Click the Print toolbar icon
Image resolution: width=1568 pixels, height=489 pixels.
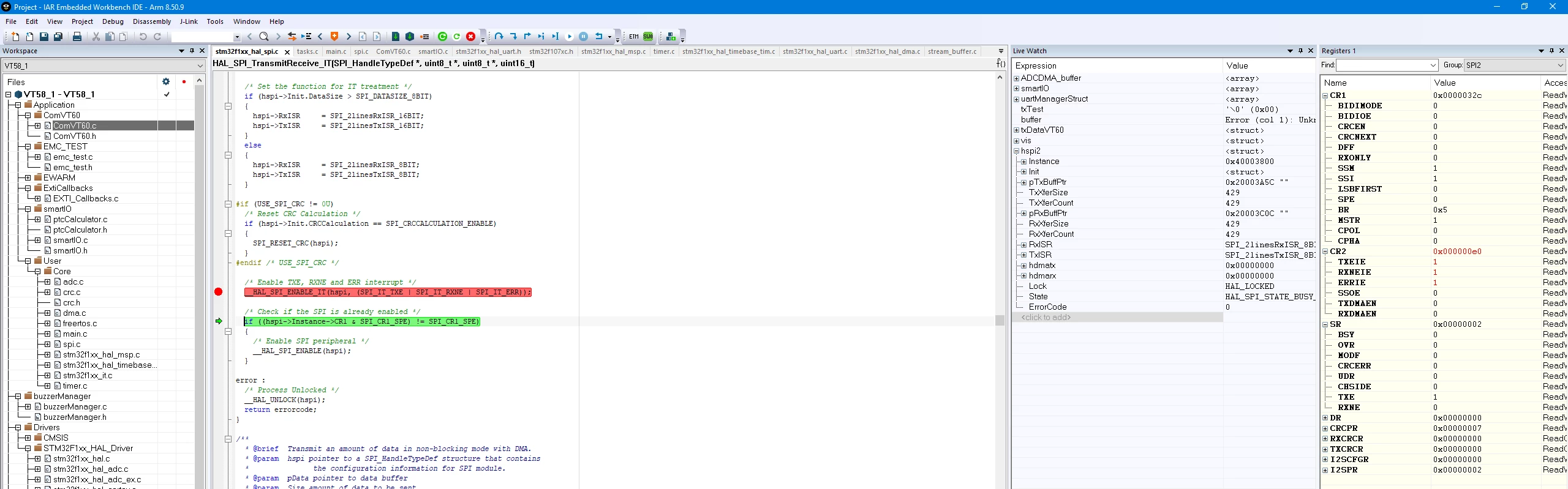(77, 37)
